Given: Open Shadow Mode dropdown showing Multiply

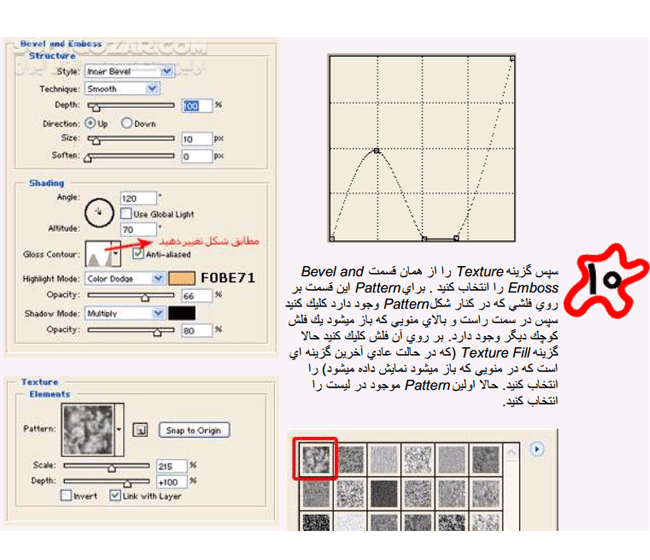Looking at the screenshot, I should click(x=124, y=313).
